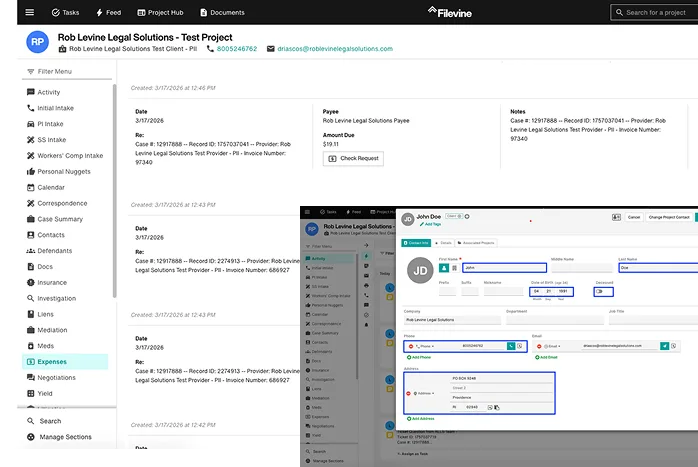Open the Address type dropdown
Image resolution: width=698 pixels, height=467 pixels.
[x=424, y=394]
